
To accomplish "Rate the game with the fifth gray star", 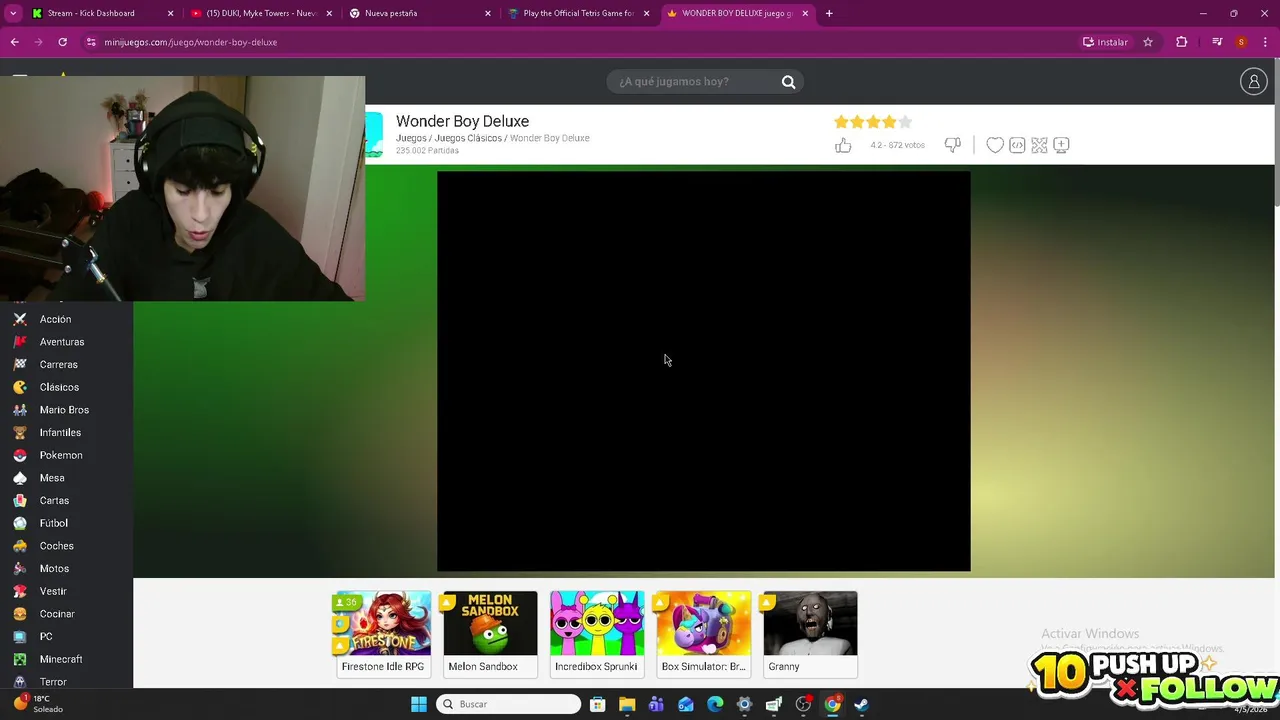I will point(905,122).
